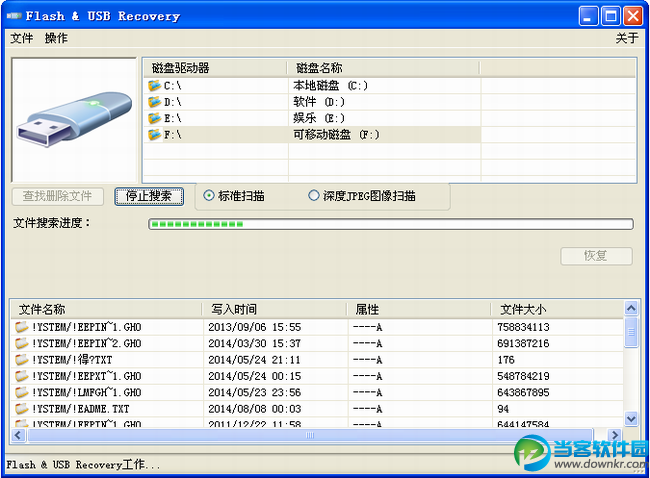Click file size 691387216

523,343
